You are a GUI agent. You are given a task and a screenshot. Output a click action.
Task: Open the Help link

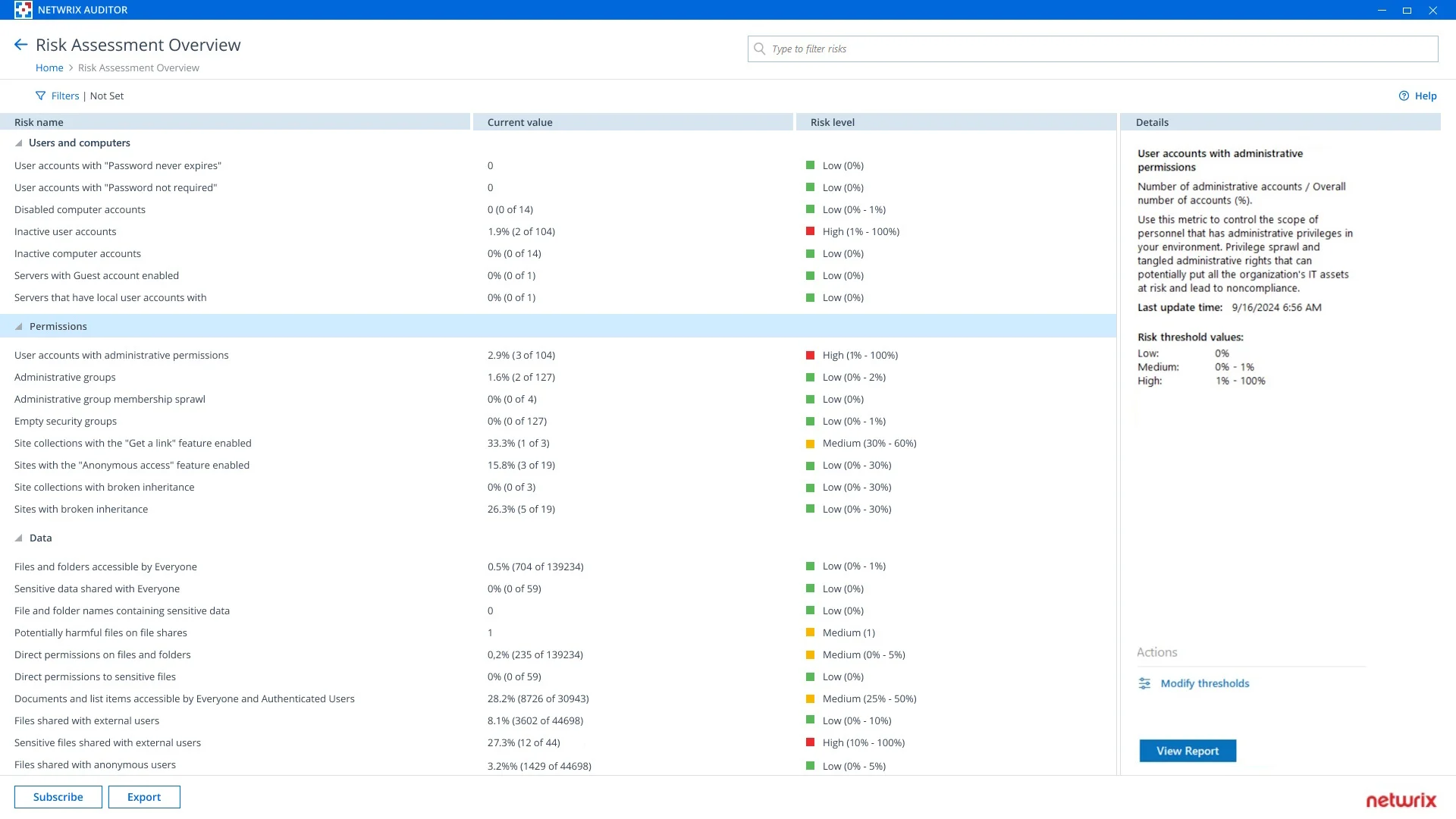[x=1426, y=96]
